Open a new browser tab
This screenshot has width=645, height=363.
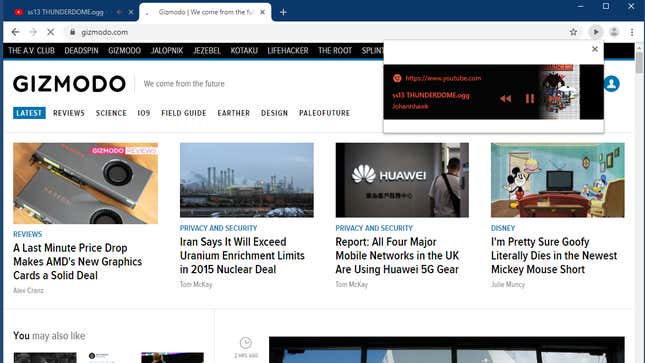pos(283,12)
